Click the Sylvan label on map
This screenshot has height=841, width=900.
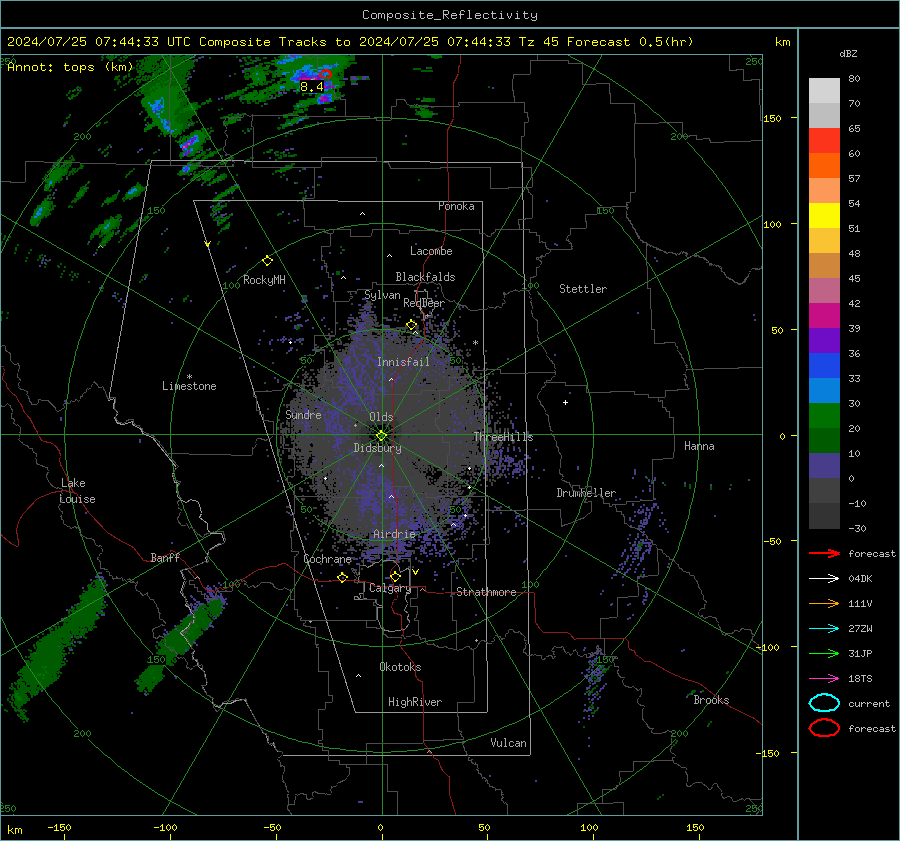(x=382, y=295)
